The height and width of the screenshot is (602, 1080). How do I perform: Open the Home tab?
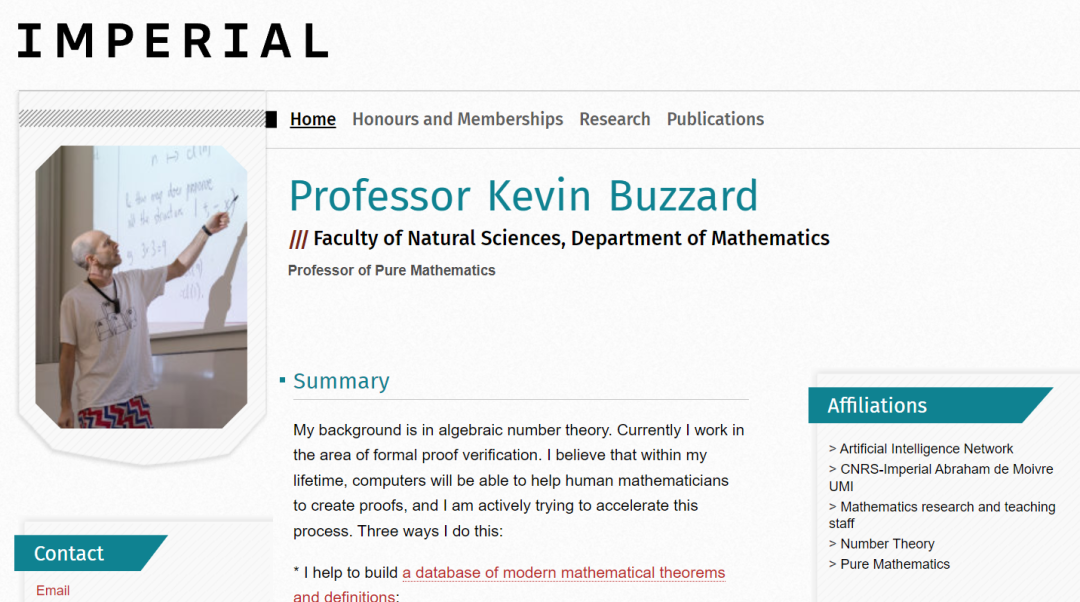pyautogui.click(x=313, y=119)
